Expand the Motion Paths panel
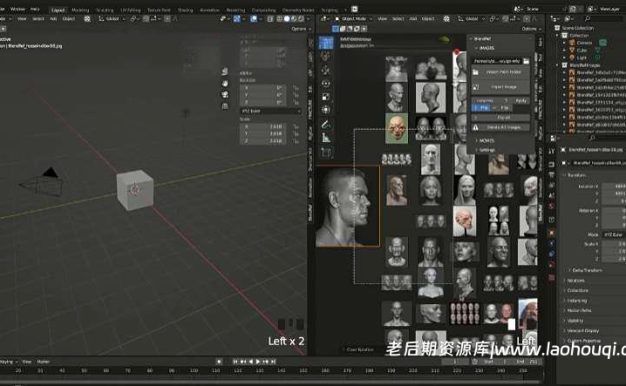The image size is (626, 386). click(579, 311)
